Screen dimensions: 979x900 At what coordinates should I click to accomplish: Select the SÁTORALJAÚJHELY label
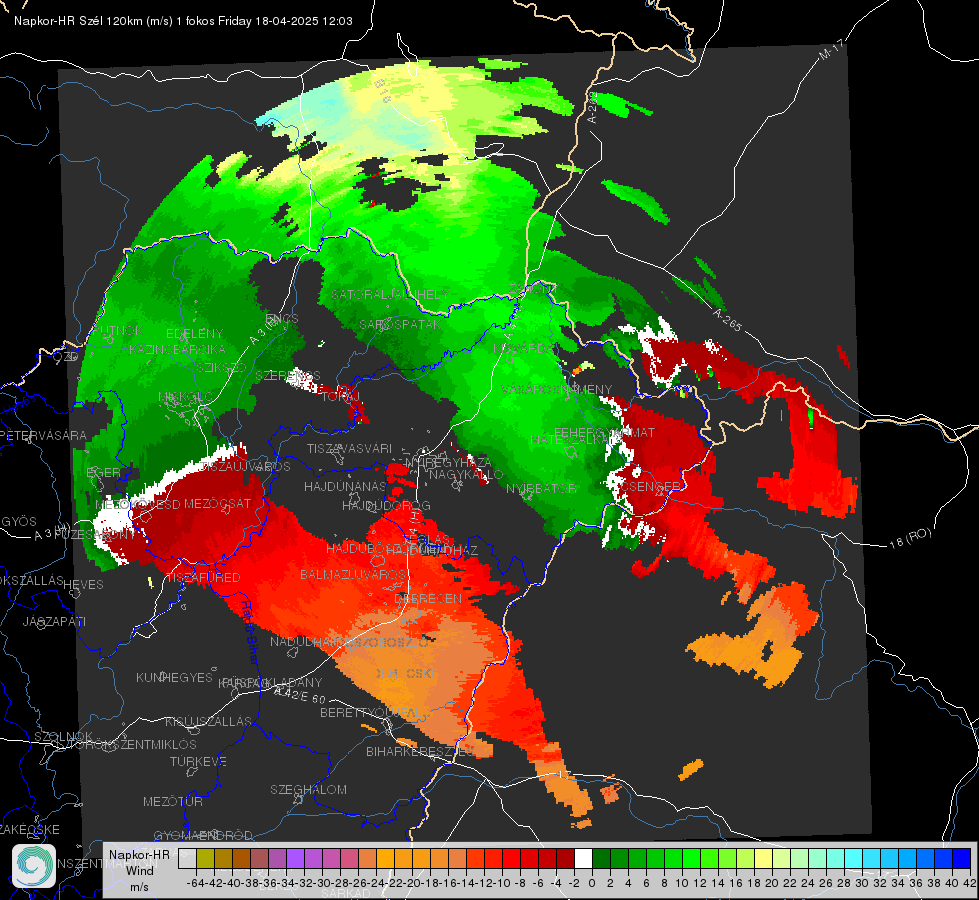[390, 294]
